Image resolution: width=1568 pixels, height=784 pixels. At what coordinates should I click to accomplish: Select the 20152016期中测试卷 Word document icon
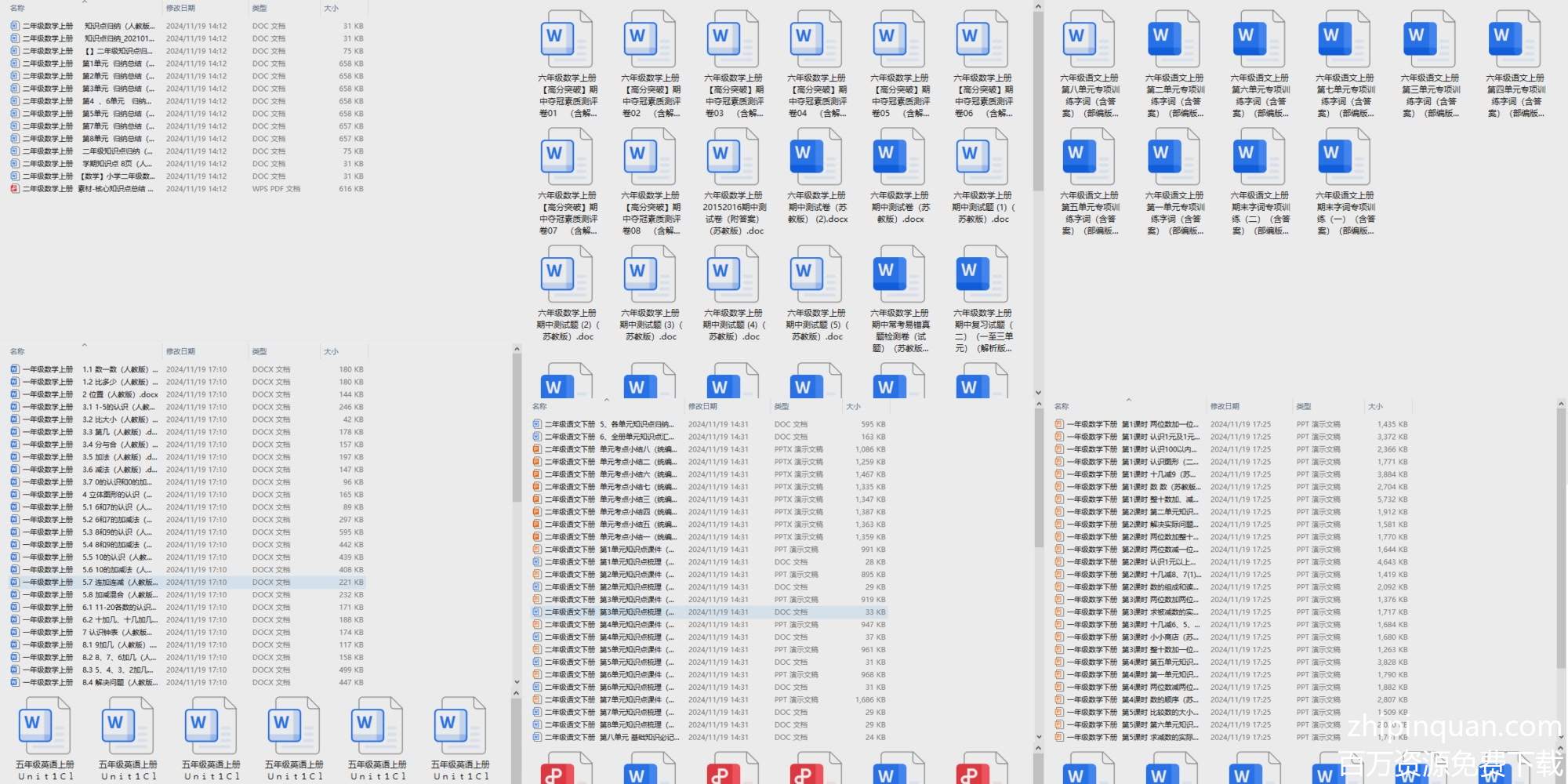point(732,157)
